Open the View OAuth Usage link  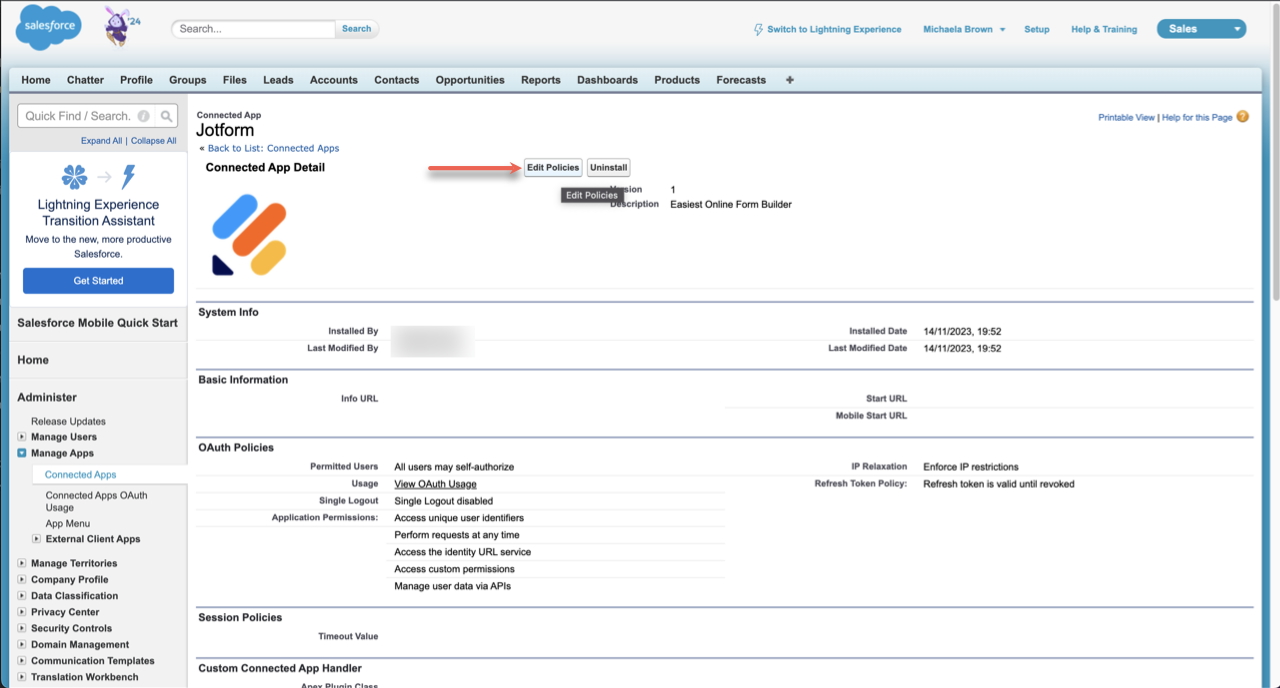point(435,484)
